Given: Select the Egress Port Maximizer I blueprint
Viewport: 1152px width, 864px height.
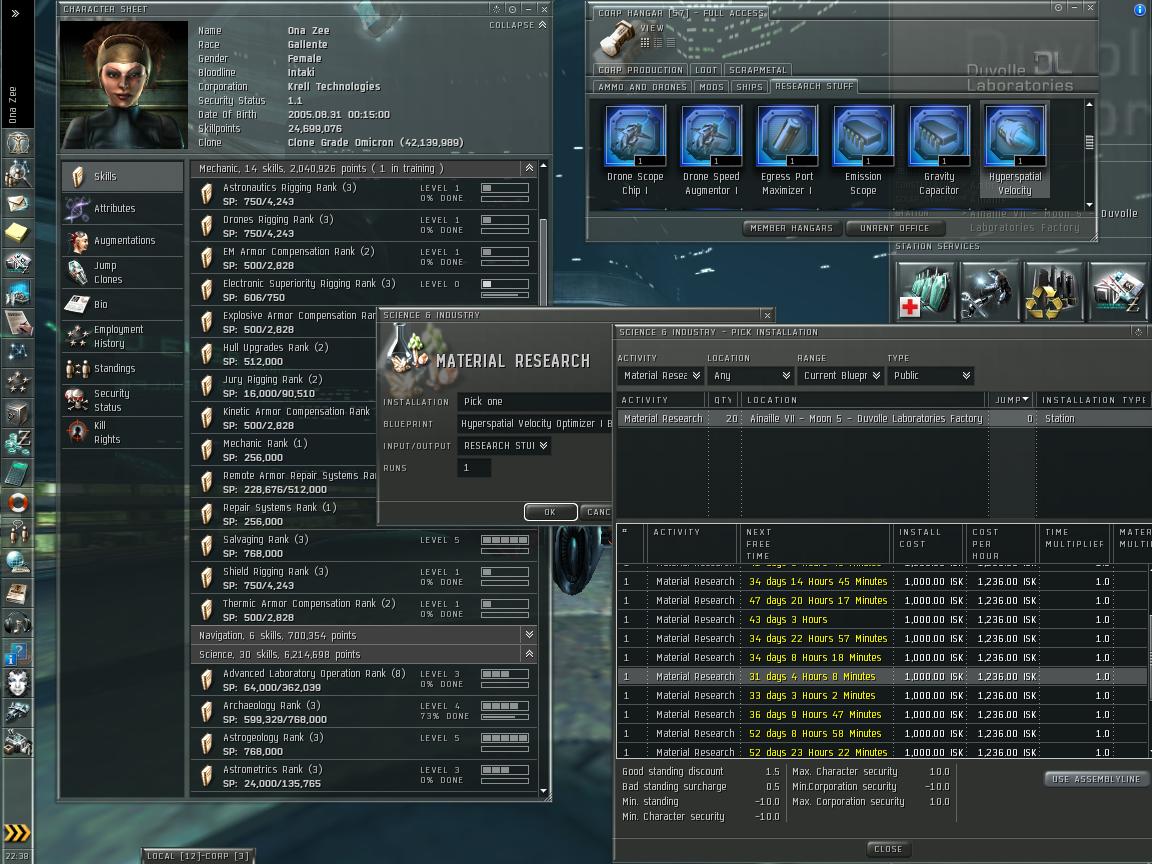Looking at the screenshot, I should coord(787,151).
